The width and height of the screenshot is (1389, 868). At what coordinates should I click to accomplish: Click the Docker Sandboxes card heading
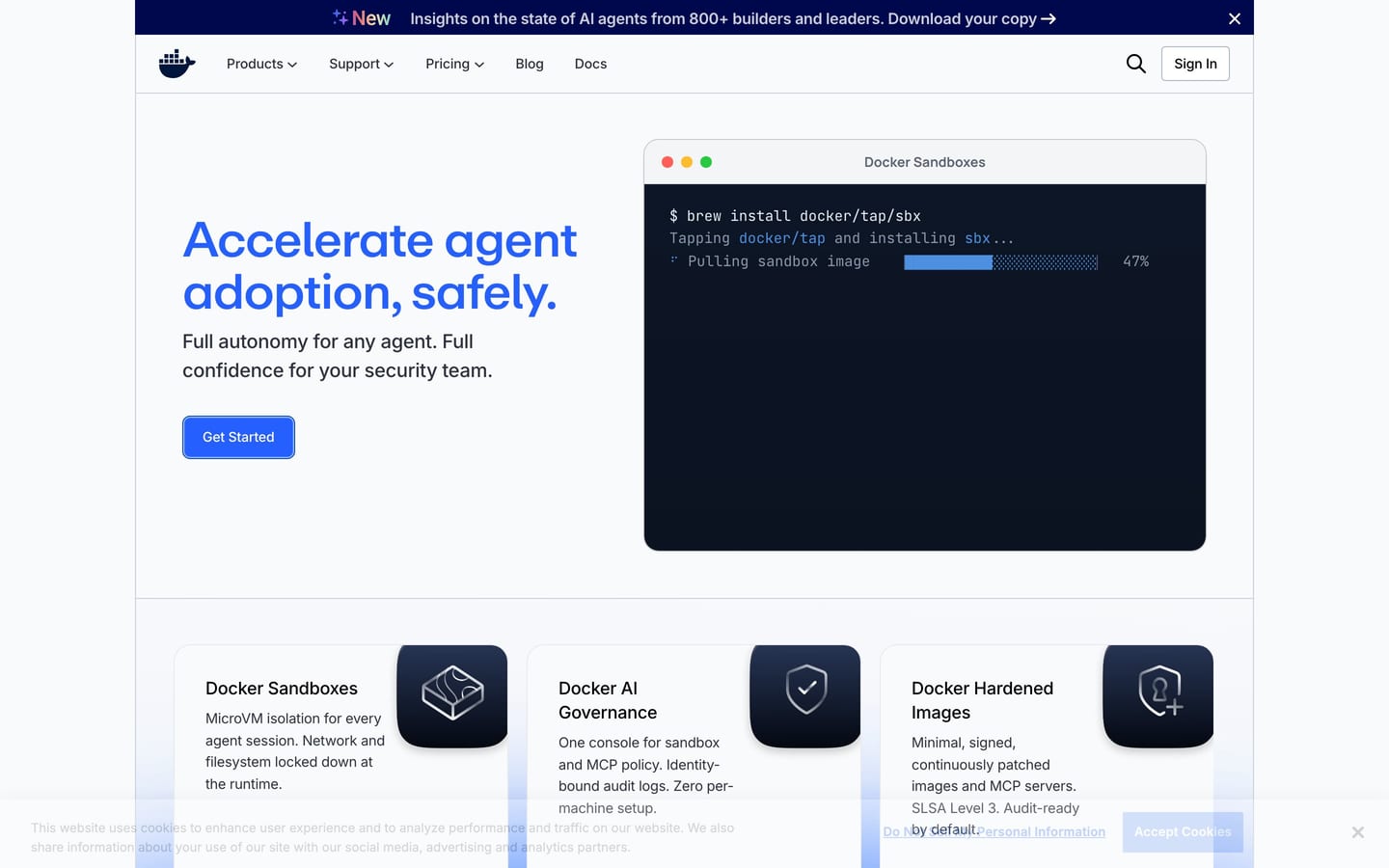[282, 689]
